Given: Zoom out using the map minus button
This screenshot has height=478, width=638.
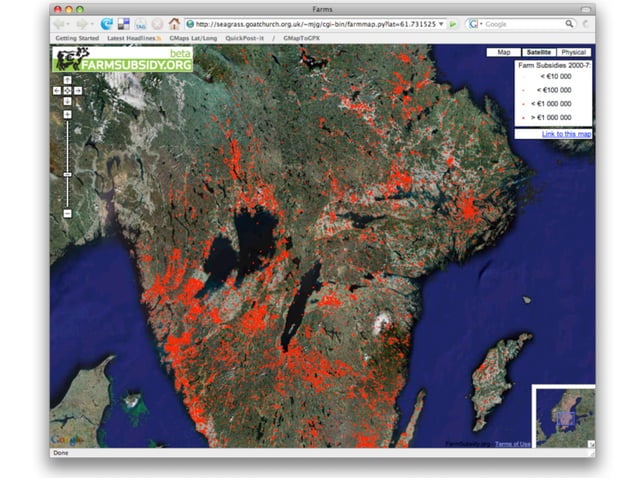Looking at the screenshot, I should point(67,213).
